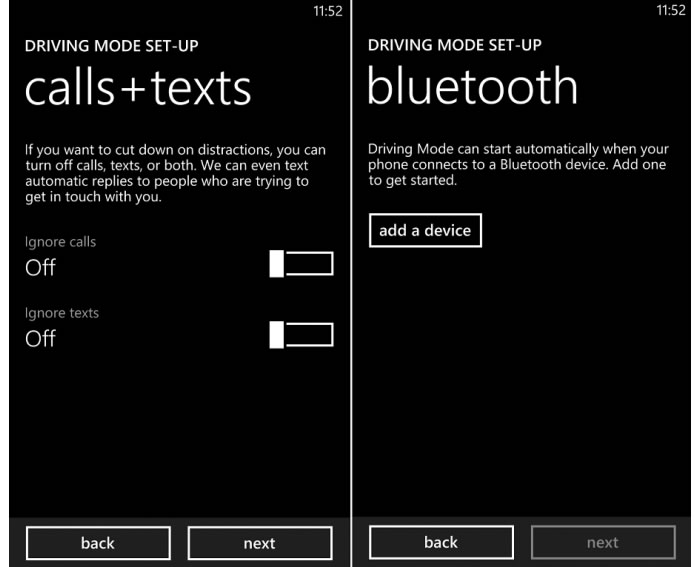Tap the Off status under Ignore calls
This screenshot has width=700, height=567.
click(40, 267)
